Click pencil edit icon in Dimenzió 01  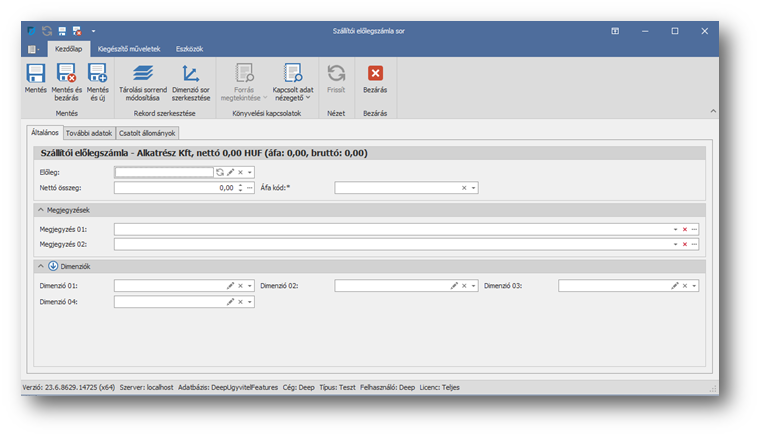(x=230, y=286)
